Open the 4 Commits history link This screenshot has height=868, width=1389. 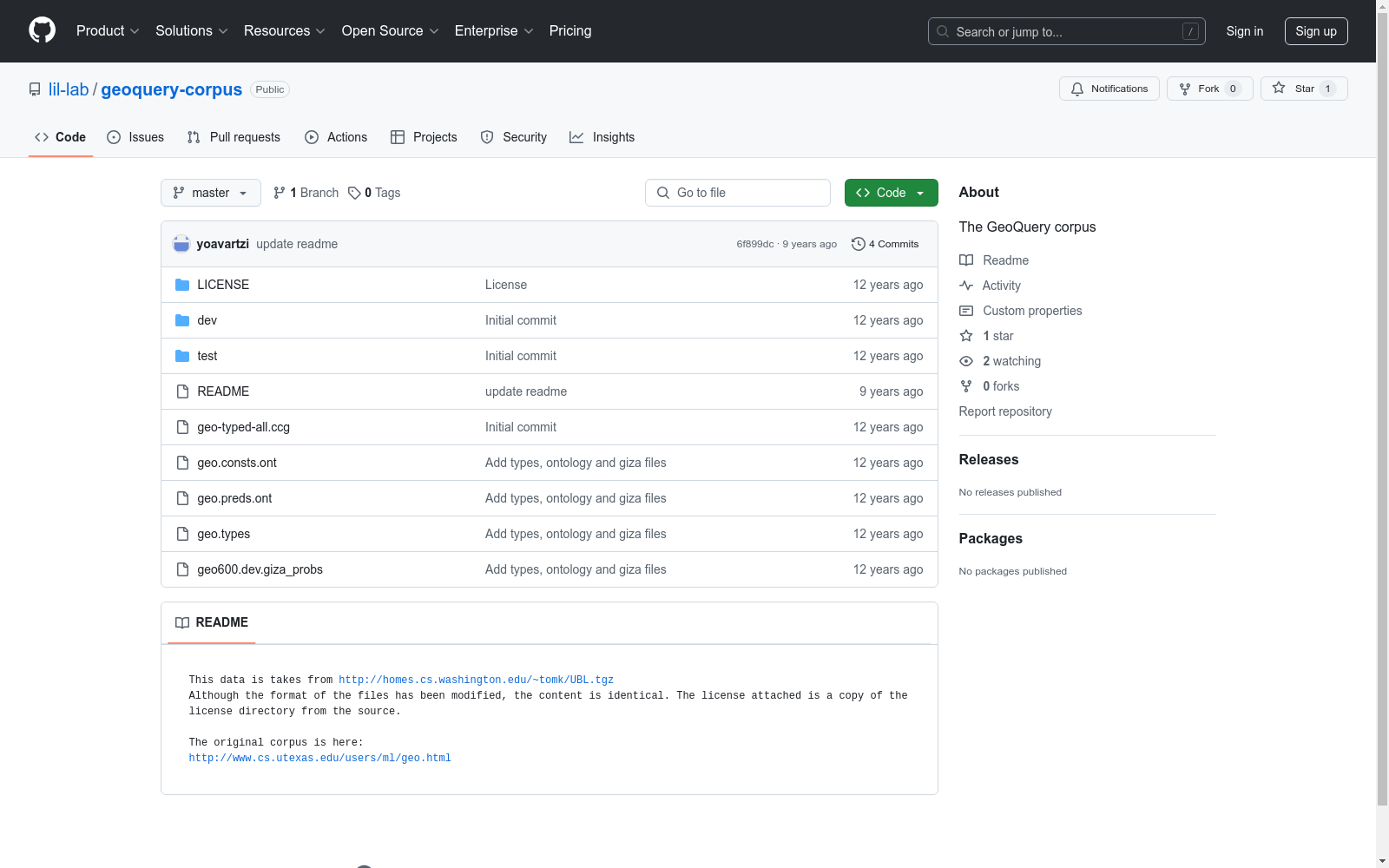point(885,244)
